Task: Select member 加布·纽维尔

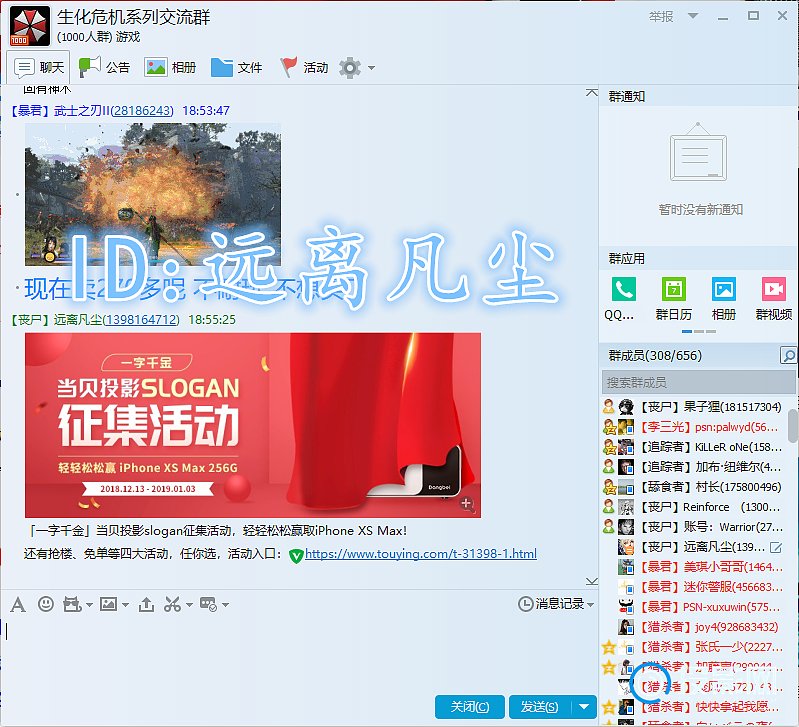Action: pyautogui.click(x=693, y=467)
